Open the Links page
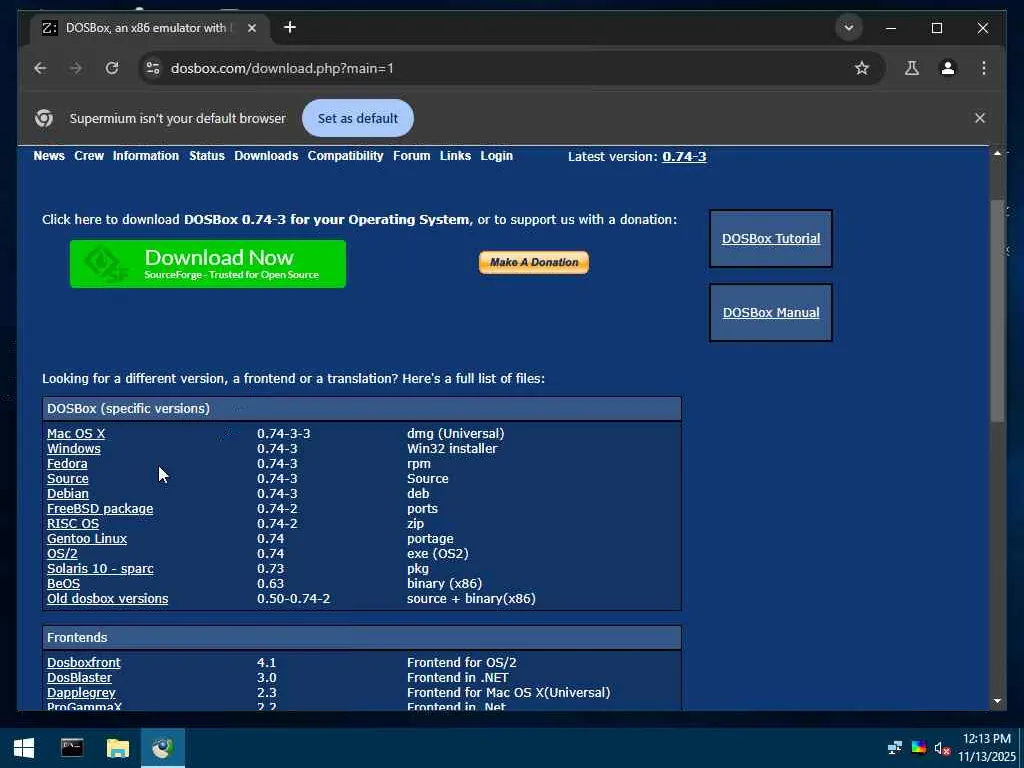The image size is (1024, 768). coord(455,156)
